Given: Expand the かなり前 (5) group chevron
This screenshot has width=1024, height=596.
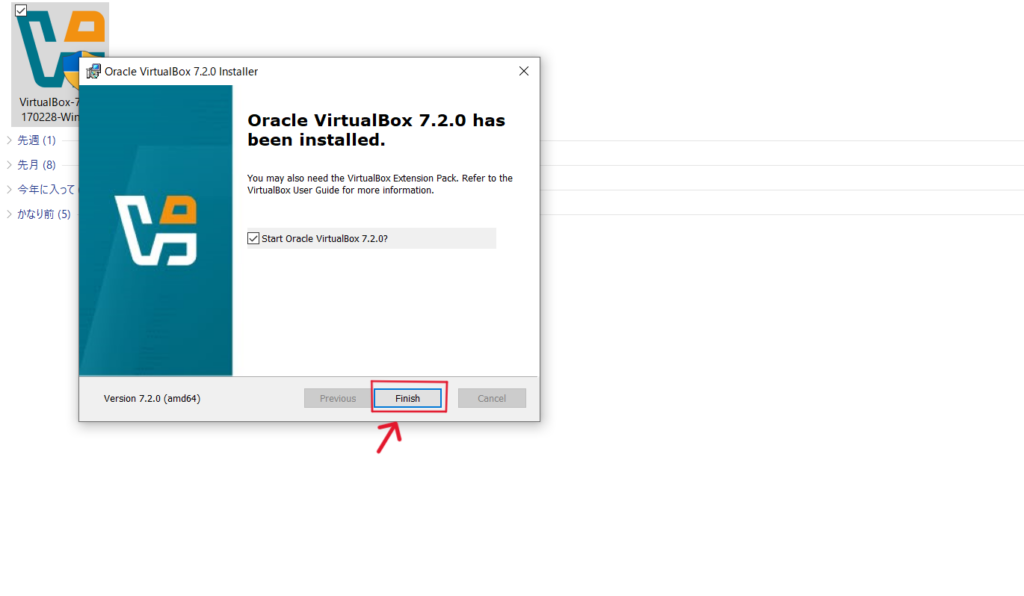Looking at the screenshot, I should [9, 214].
